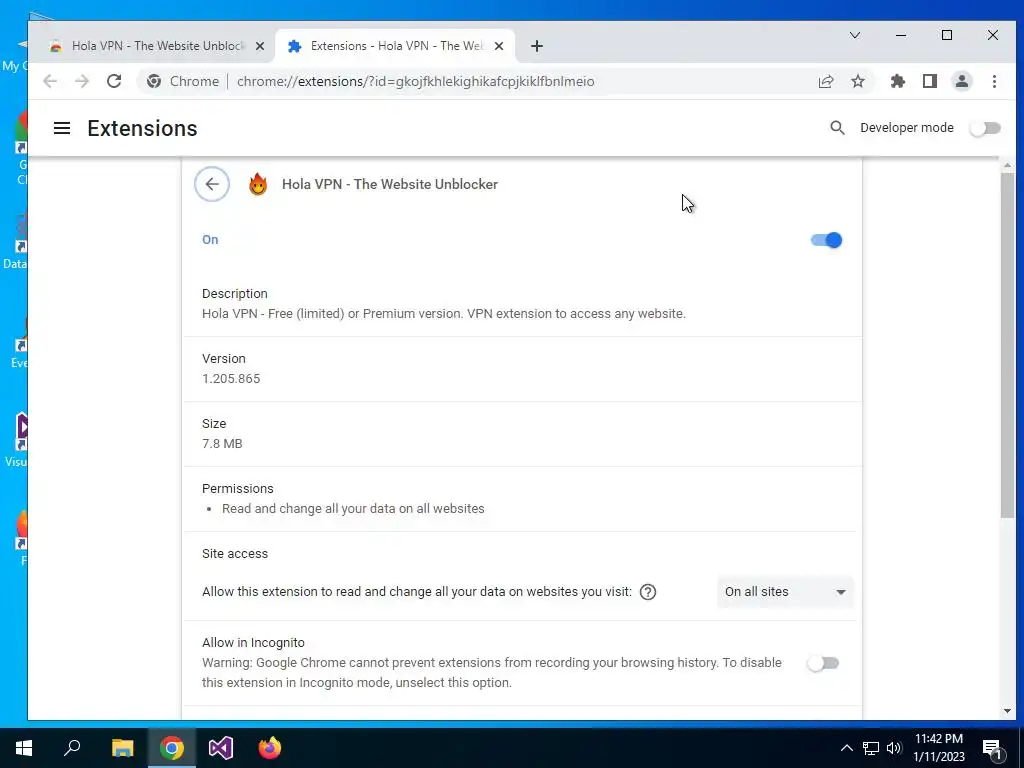Click the Extensions page title

142,128
